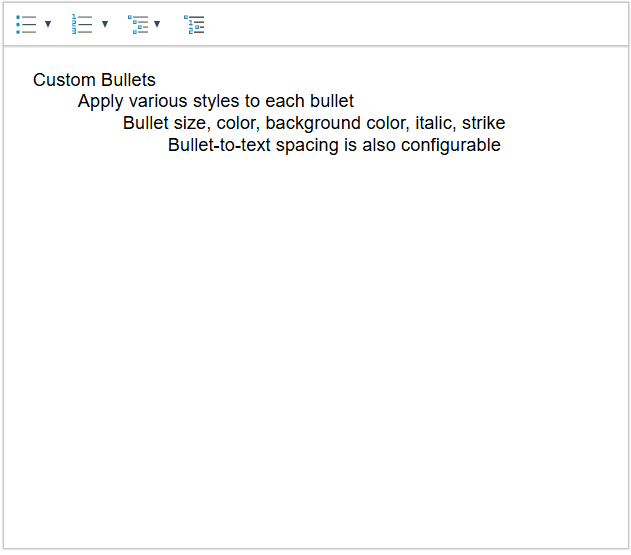Click 'Apply various styles to each bullet' line
This screenshot has height=555, width=631.
(216, 101)
